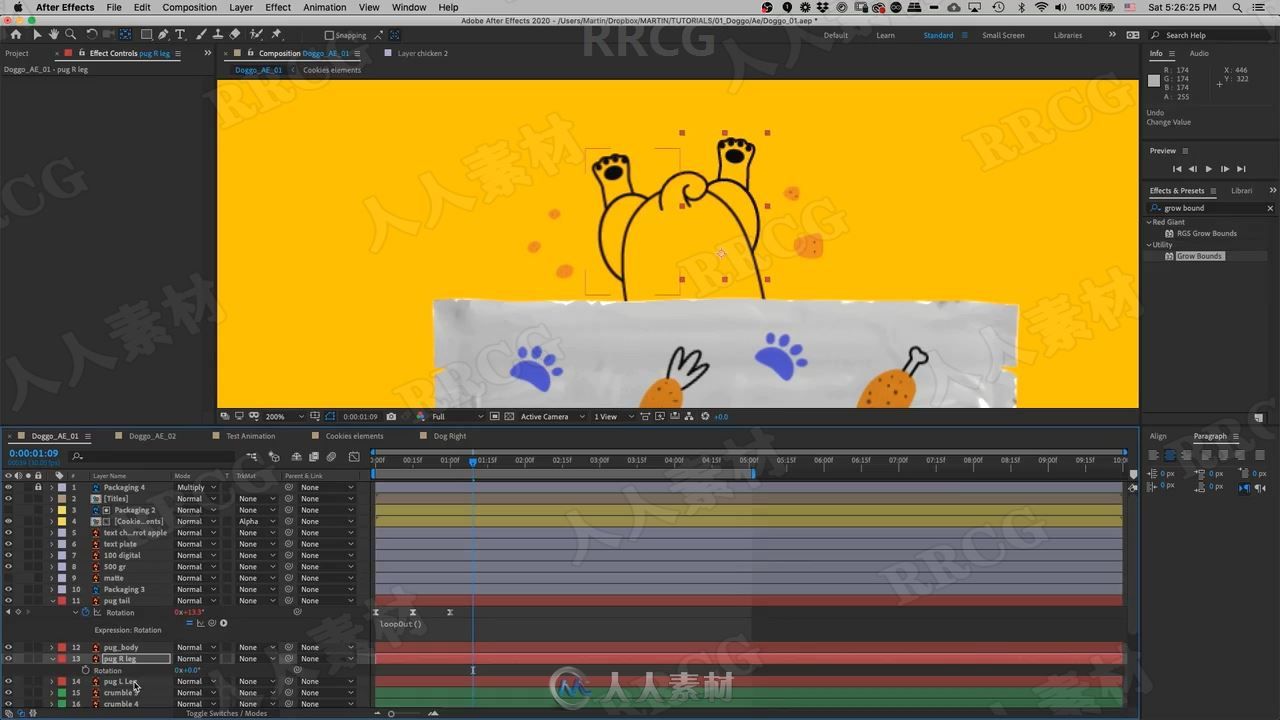Click the Draft 3D icon in timeline
1280x720 pixels.
coord(273,456)
